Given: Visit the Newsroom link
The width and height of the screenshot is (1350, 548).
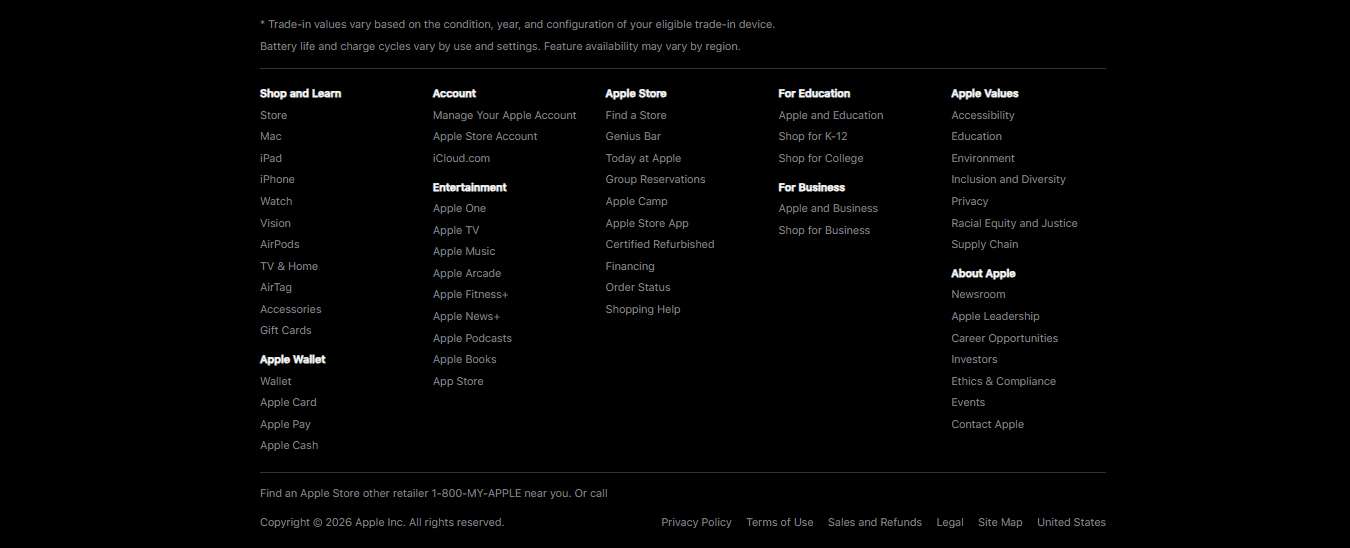Looking at the screenshot, I should pos(978,294).
